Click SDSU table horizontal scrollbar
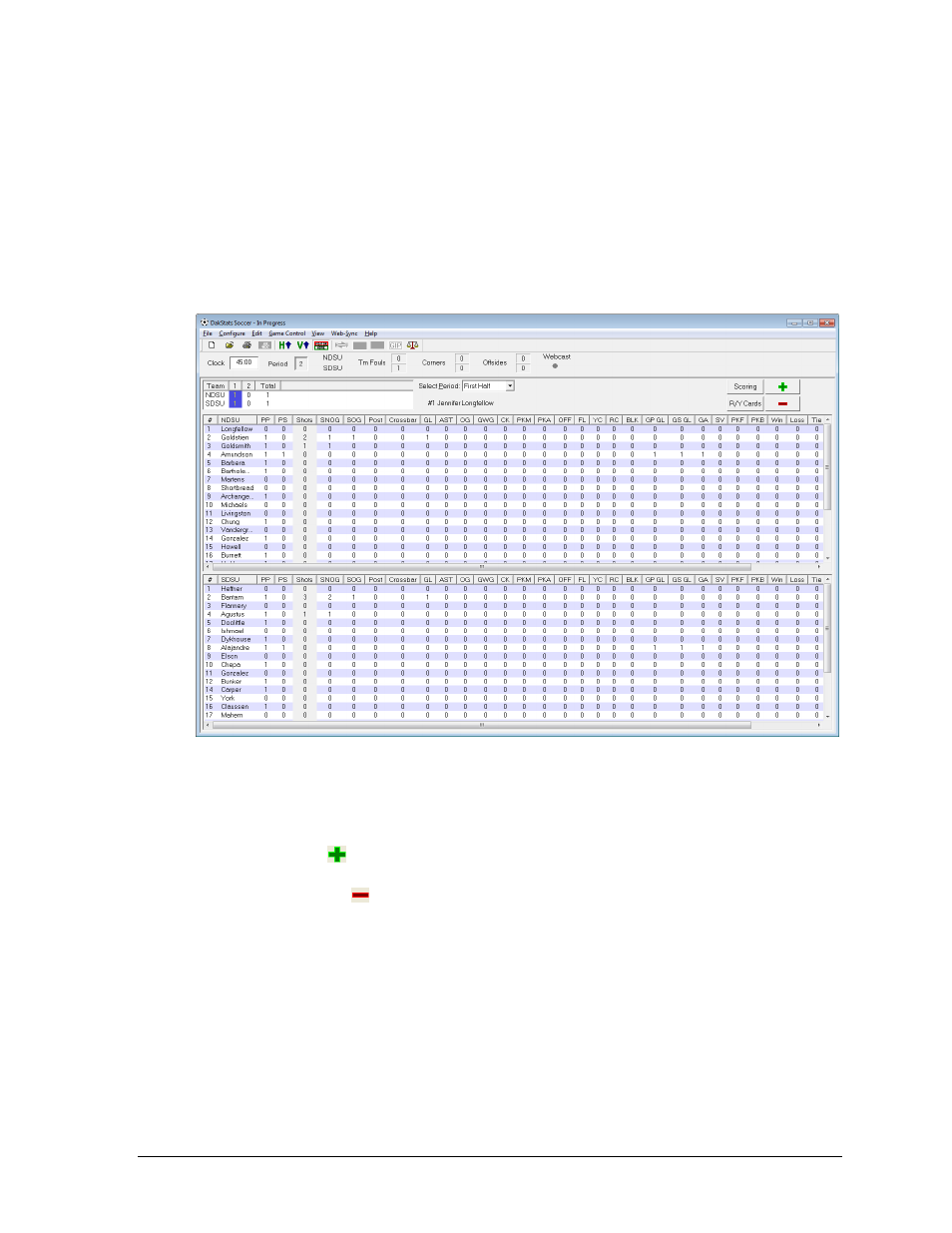Screen dimensions: 952x1233 (481, 725)
